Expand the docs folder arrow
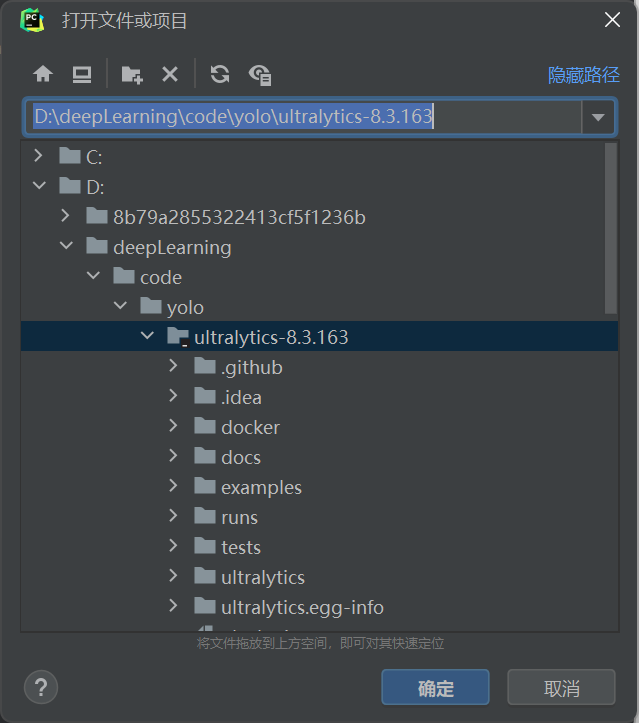 [x=173, y=456]
